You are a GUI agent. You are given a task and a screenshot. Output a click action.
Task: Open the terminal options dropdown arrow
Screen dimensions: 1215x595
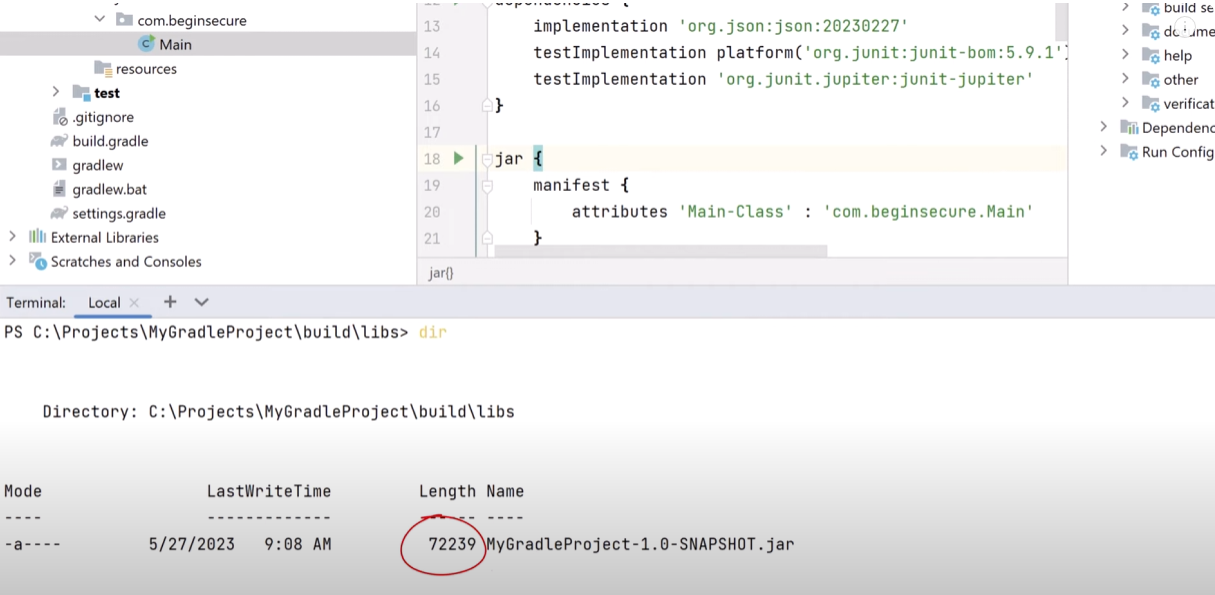tap(202, 302)
